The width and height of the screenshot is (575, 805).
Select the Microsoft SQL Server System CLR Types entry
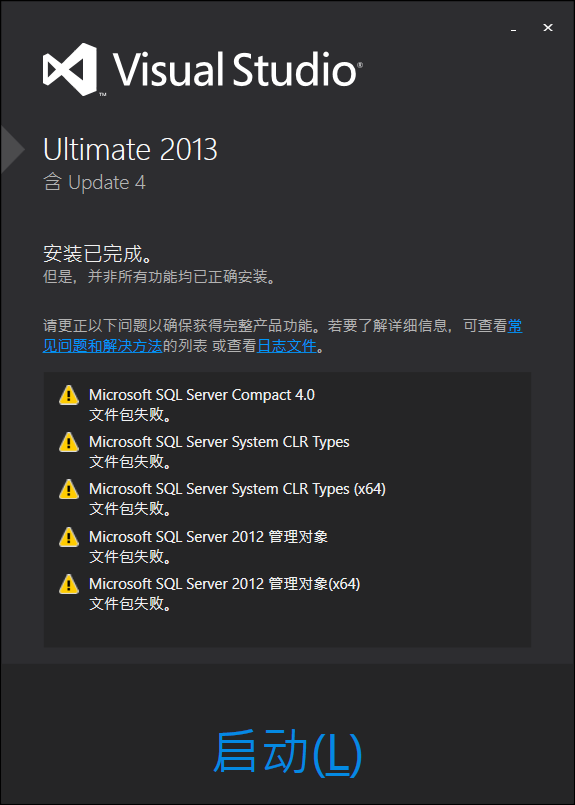tap(219, 442)
